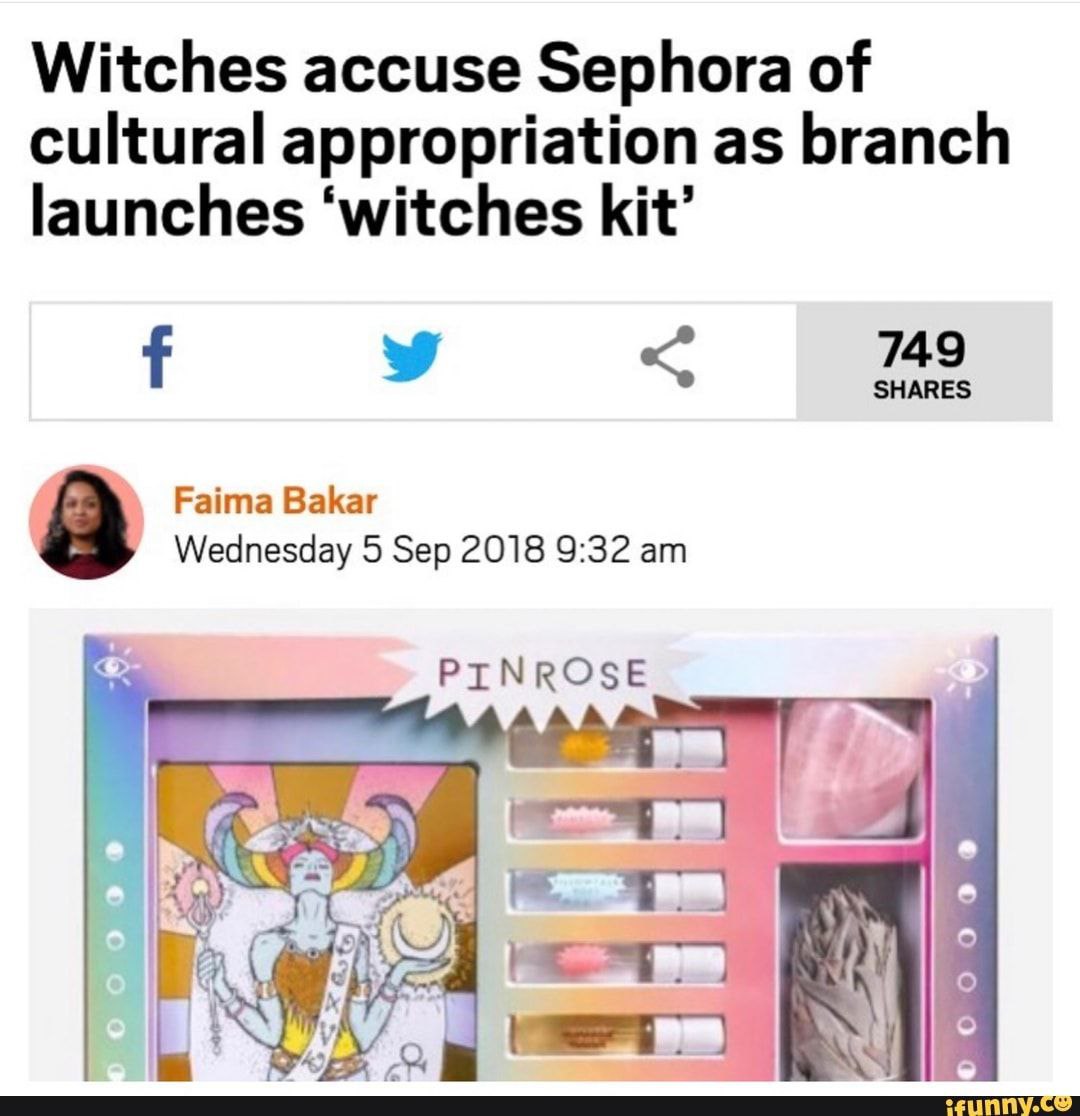The image size is (1080, 1116).
Task: Click the 749 shares counter
Action: [923, 362]
